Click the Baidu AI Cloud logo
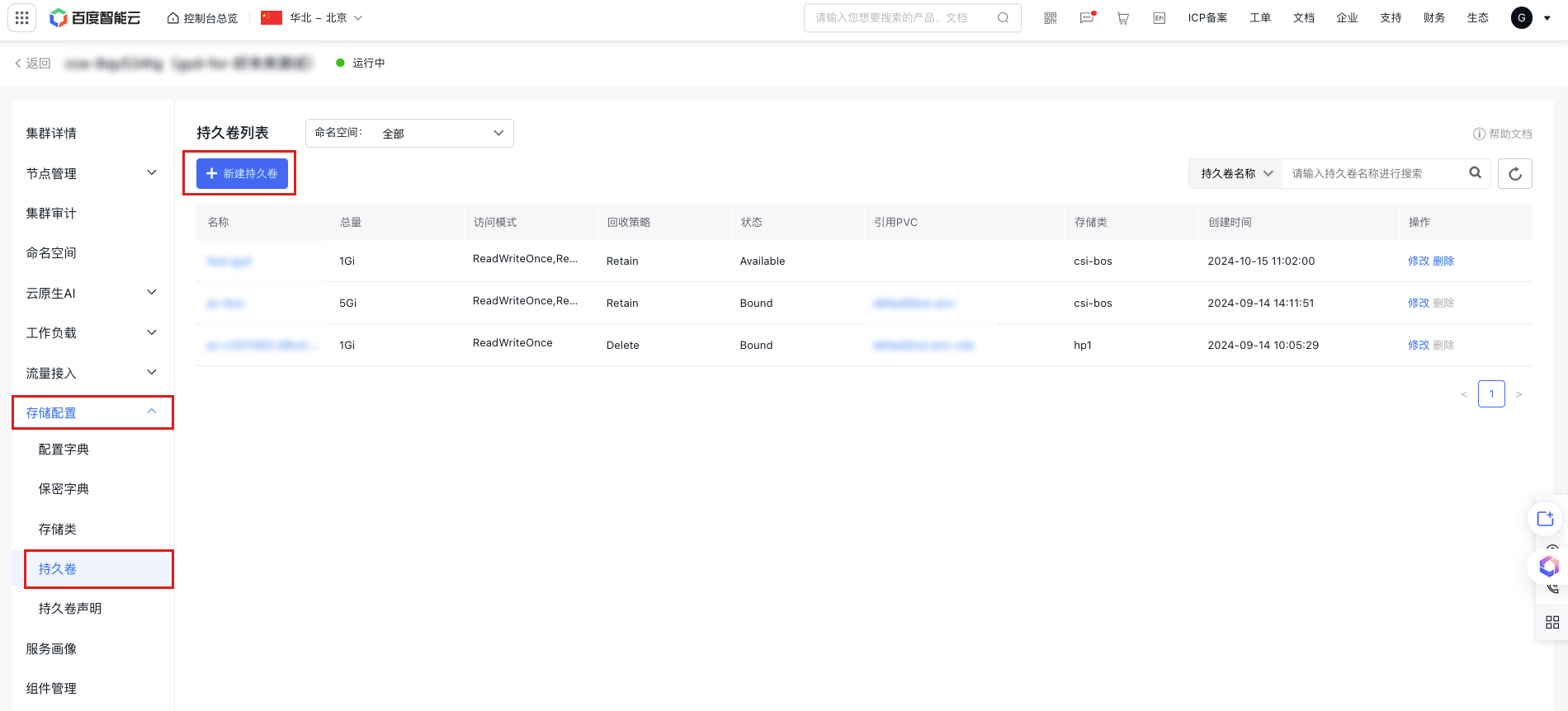This screenshot has height=711, width=1568. [95, 18]
